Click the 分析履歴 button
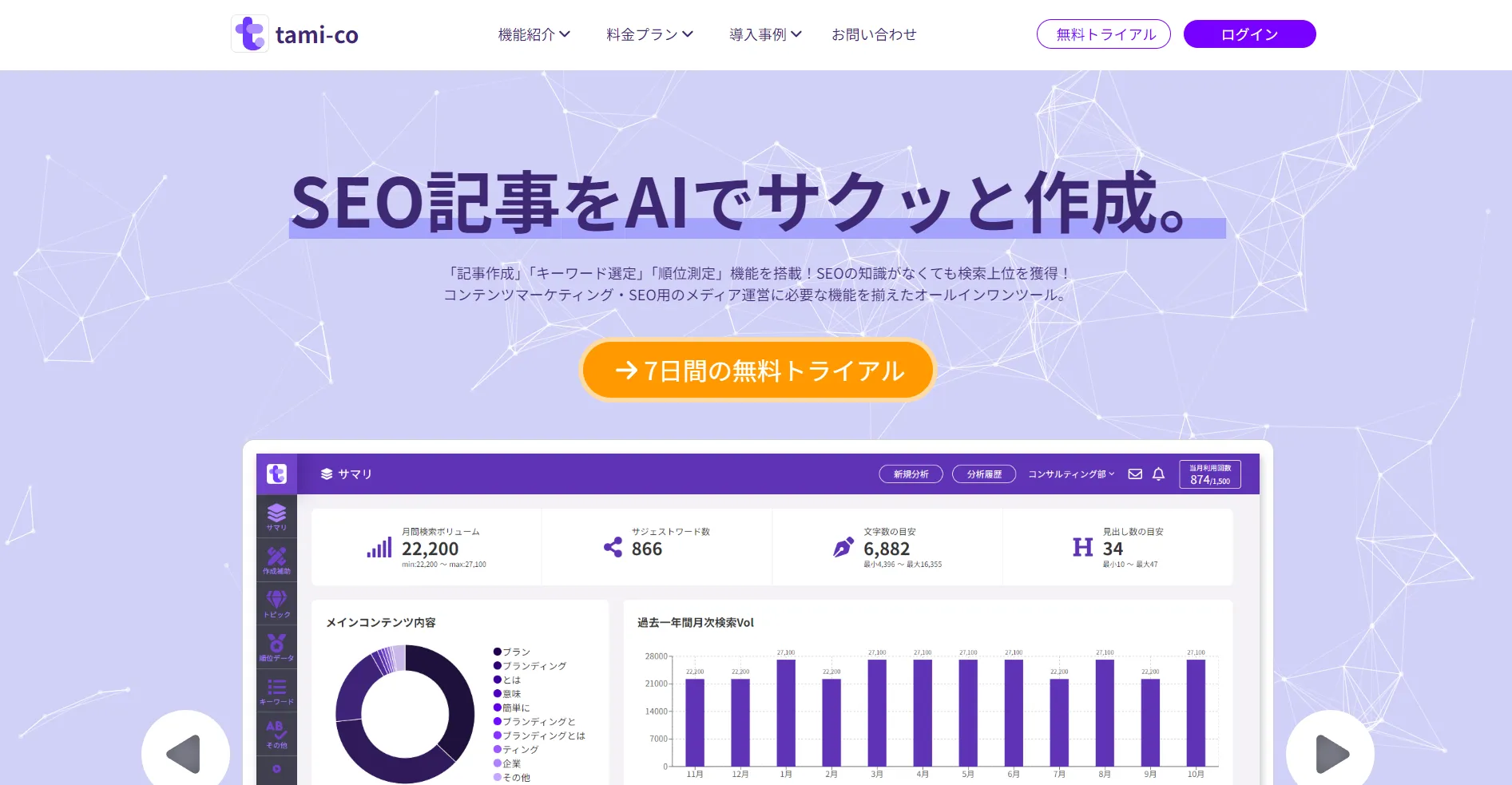Image resolution: width=1512 pixels, height=785 pixels. [x=984, y=474]
